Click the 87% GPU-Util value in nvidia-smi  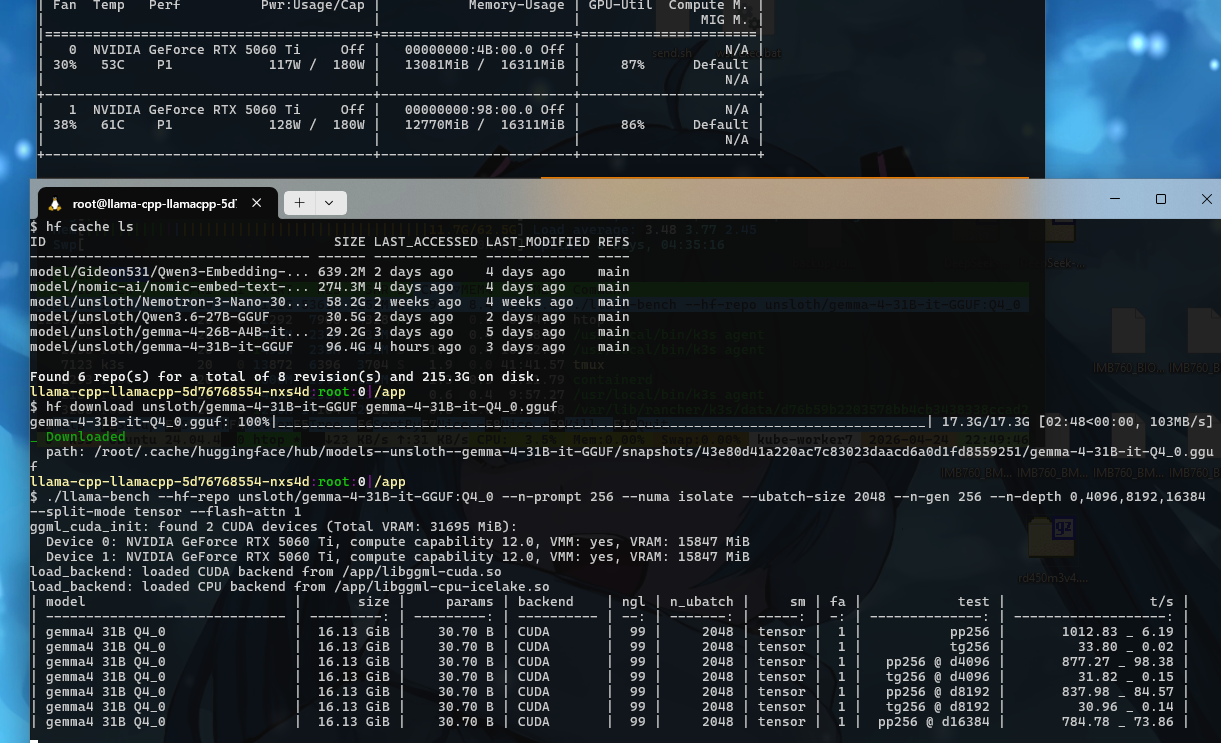pos(633,65)
